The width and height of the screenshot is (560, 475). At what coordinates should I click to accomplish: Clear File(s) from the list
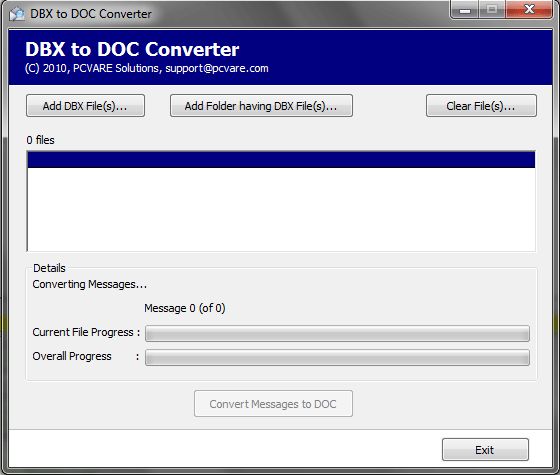click(481, 106)
